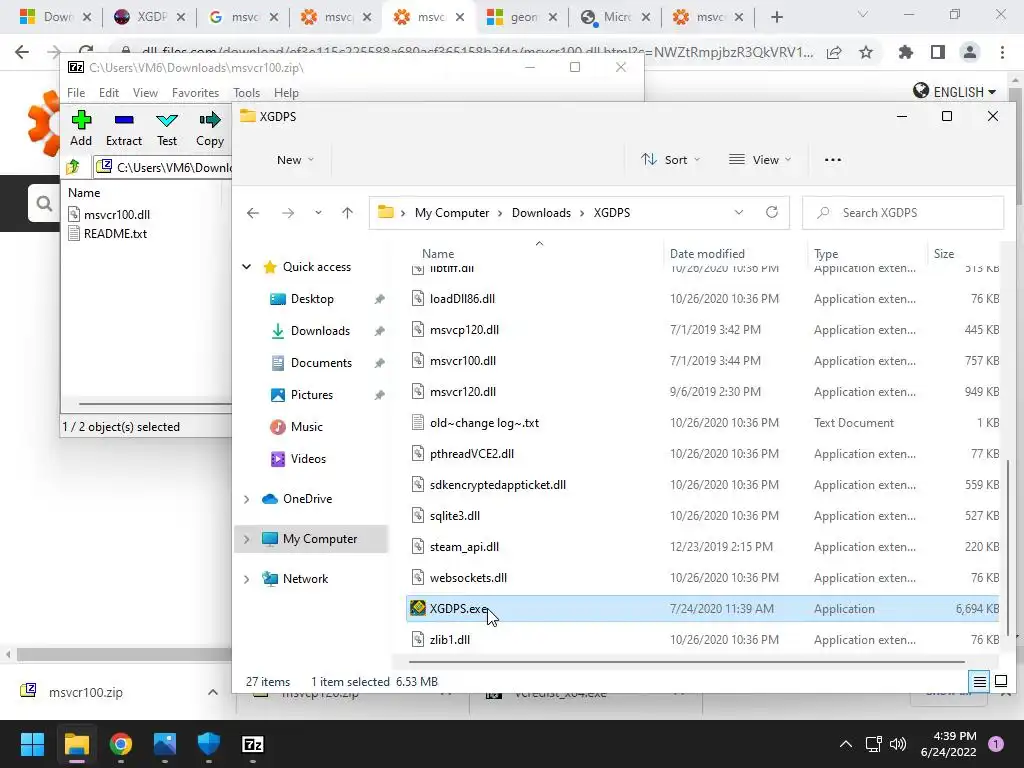The image size is (1024, 768).
Task: Bookmark this page star icon
Action: tap(866, 52)
